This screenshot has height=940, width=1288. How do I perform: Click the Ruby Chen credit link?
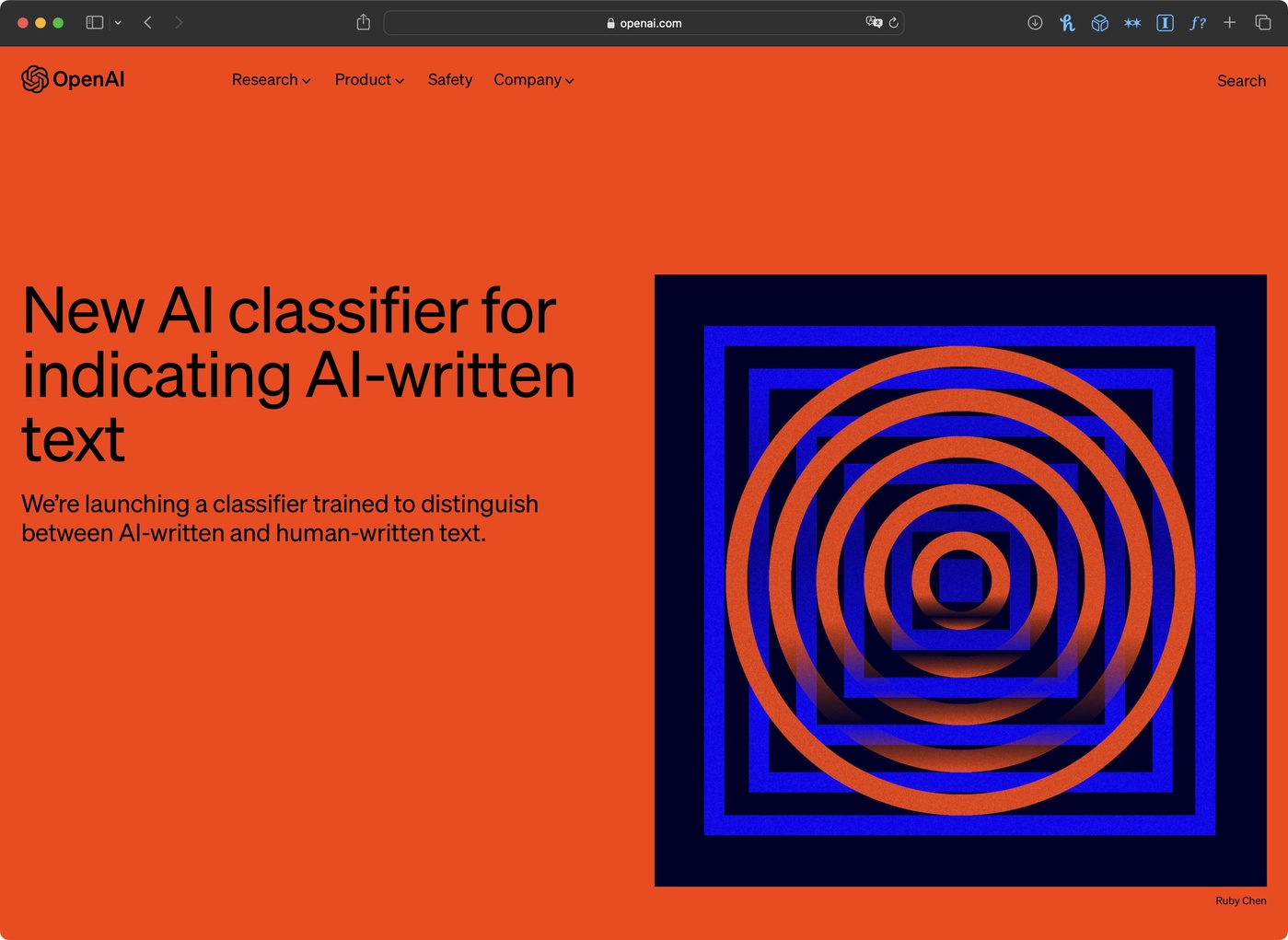click(1240, 900)
